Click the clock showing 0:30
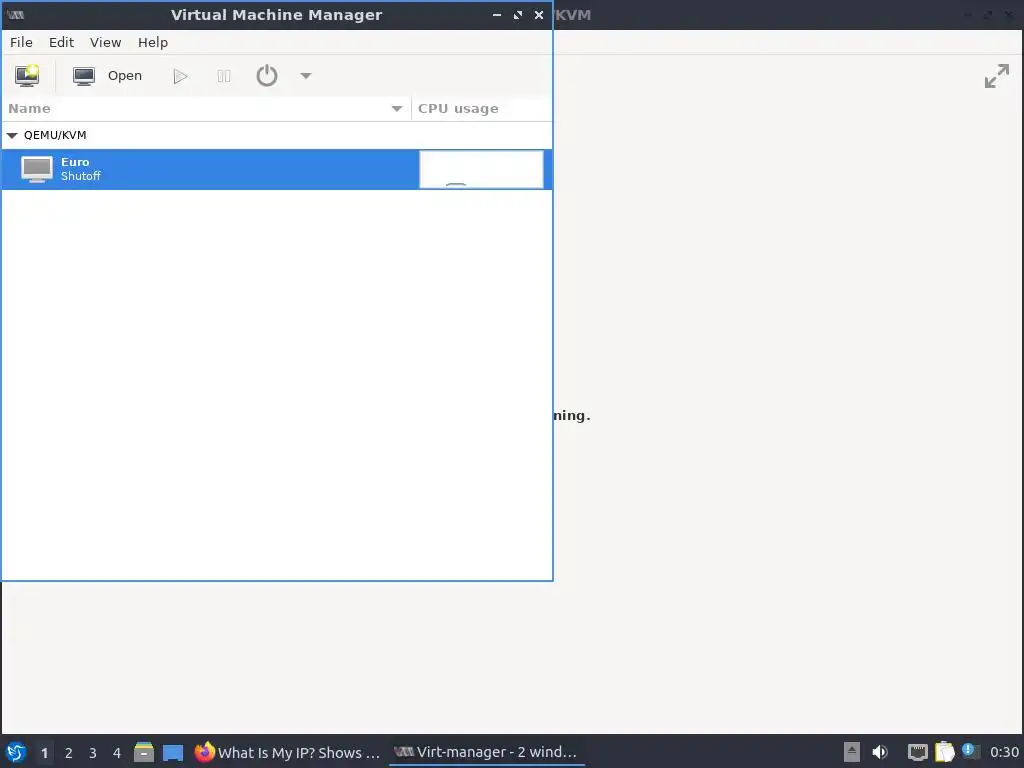The height and width of the screenshot is (768, 1024). click(1004, 752)
